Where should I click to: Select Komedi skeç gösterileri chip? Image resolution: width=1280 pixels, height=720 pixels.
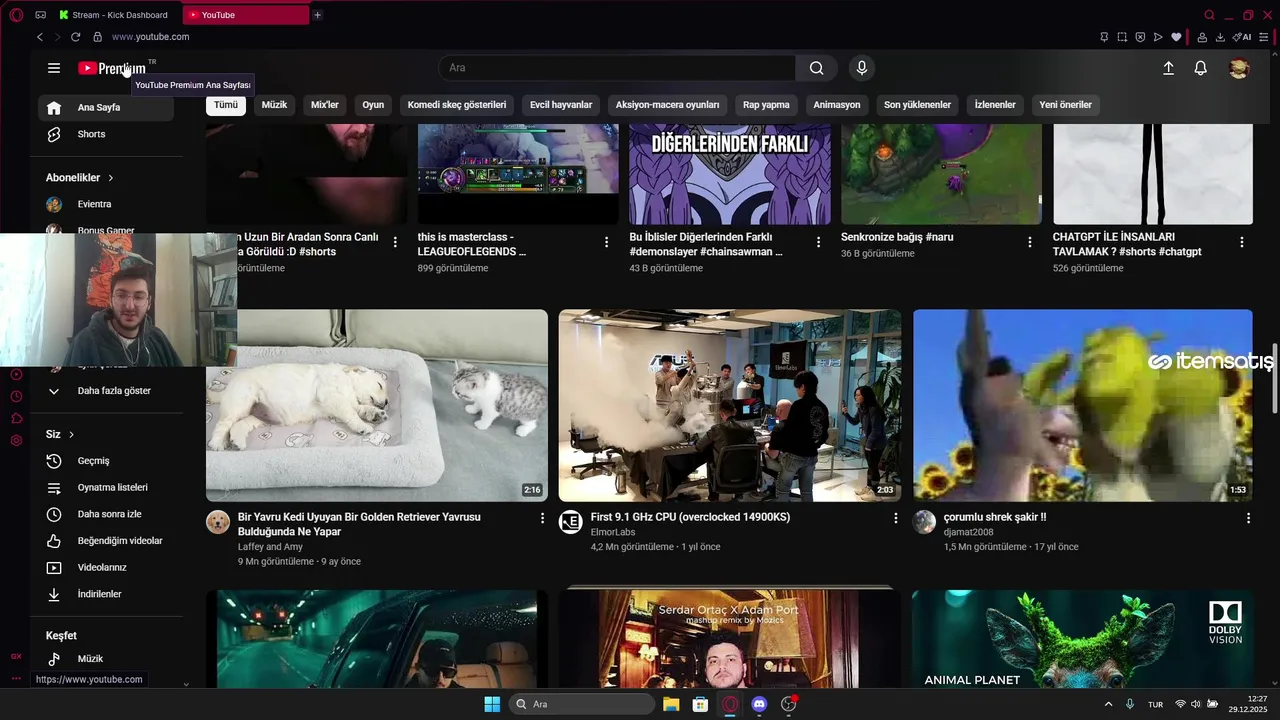coord(457,105)
